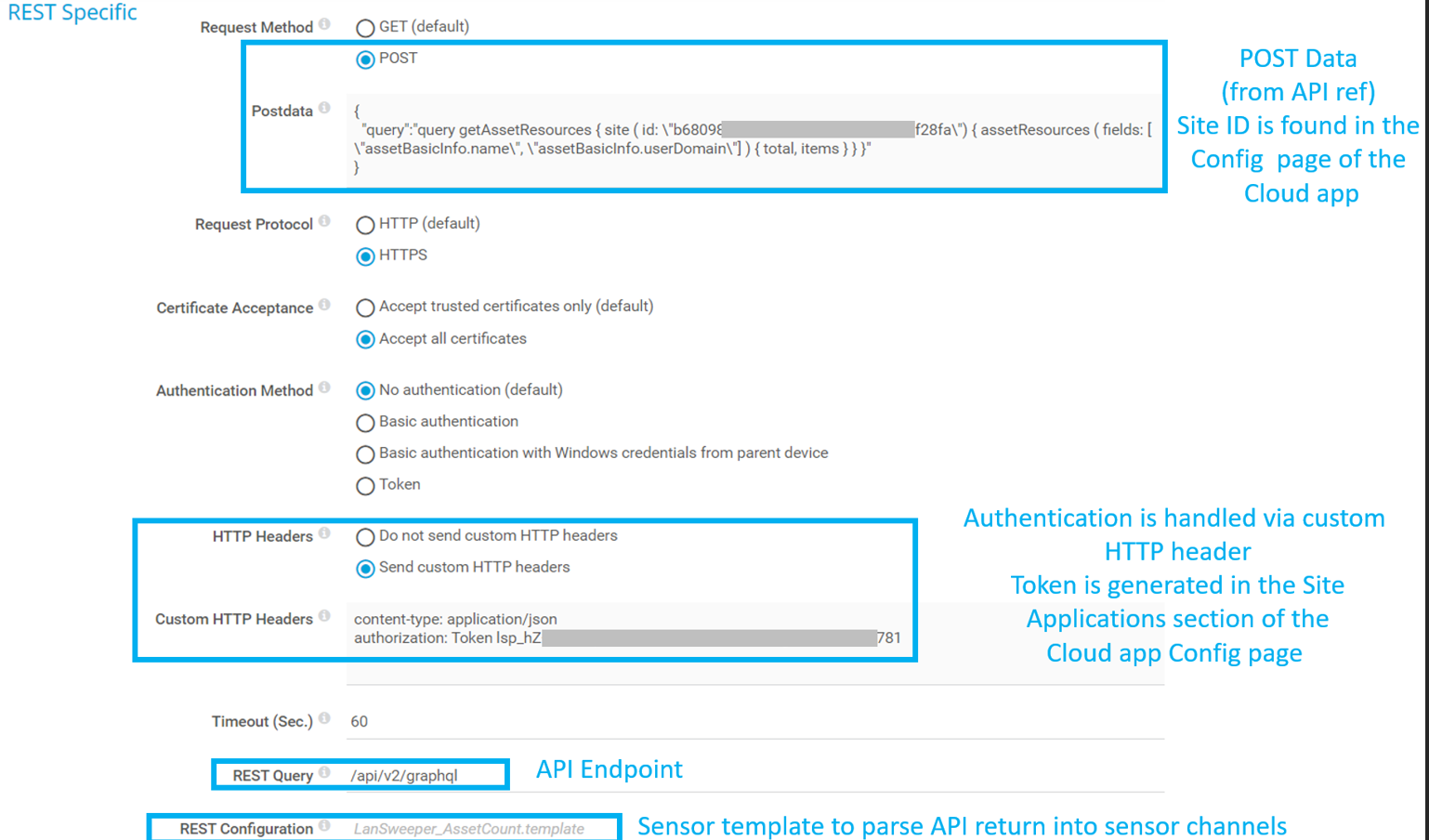Enable Basic authentication option
Image resolution: width=1429 pixels, height=840 pixels.
click(x=365, y=423)
